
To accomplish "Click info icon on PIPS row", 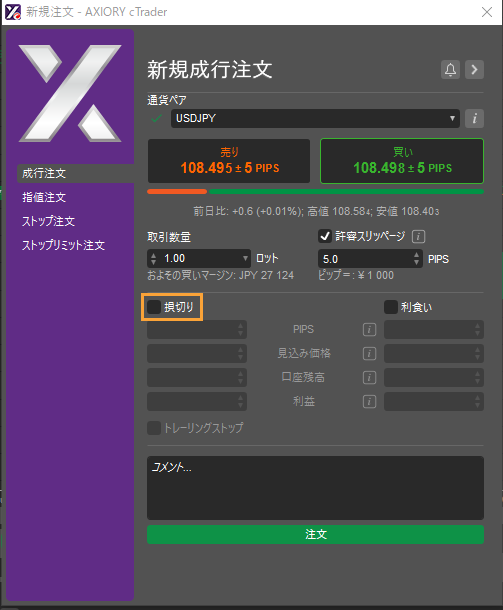I will 370,330.
